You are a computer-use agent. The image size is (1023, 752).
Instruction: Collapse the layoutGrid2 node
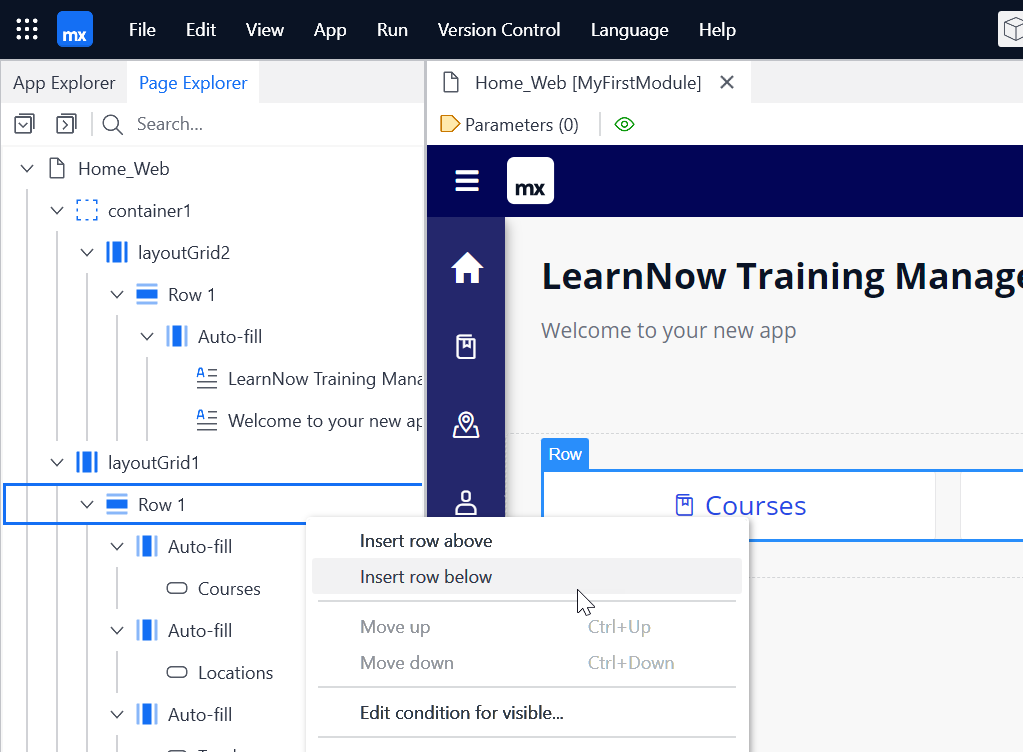point(87,252)
